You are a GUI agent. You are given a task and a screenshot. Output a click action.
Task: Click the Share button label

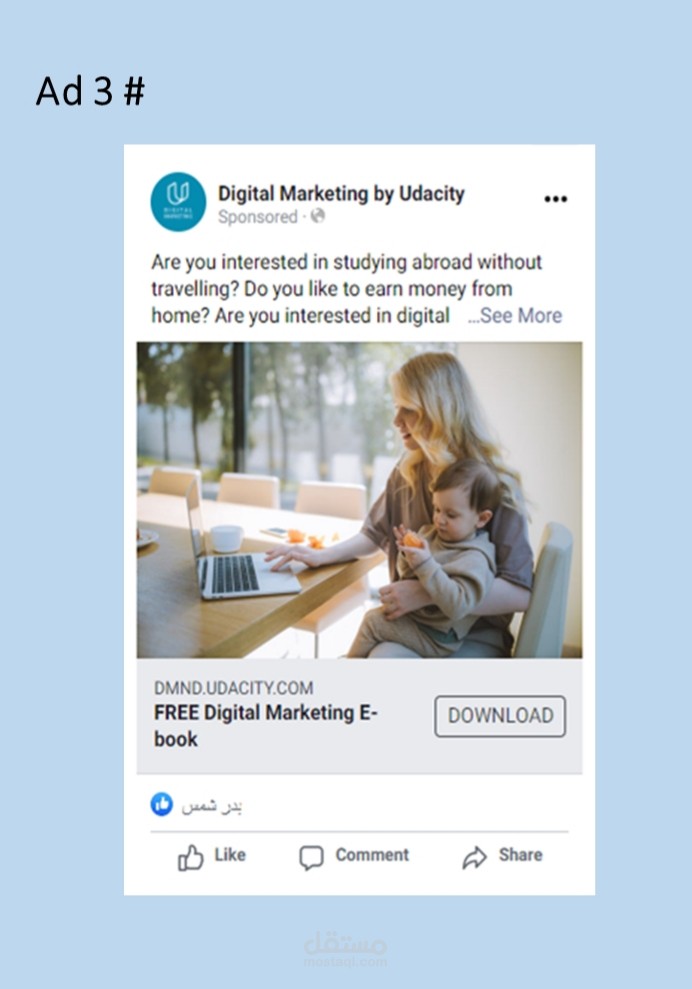click(520, 855)
